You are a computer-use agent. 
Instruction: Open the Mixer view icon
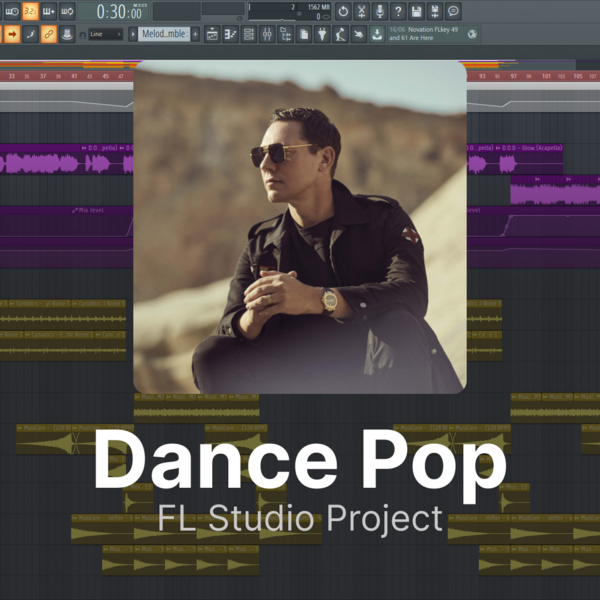point(267,34)
